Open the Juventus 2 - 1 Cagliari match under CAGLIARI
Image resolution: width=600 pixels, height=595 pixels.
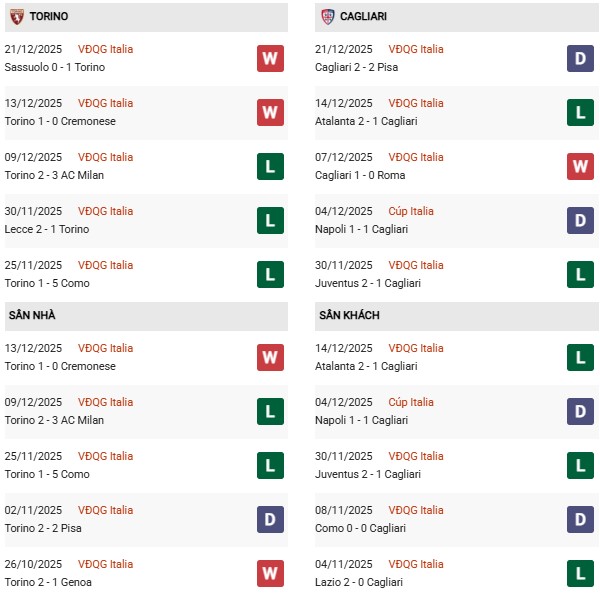(369, 283)
